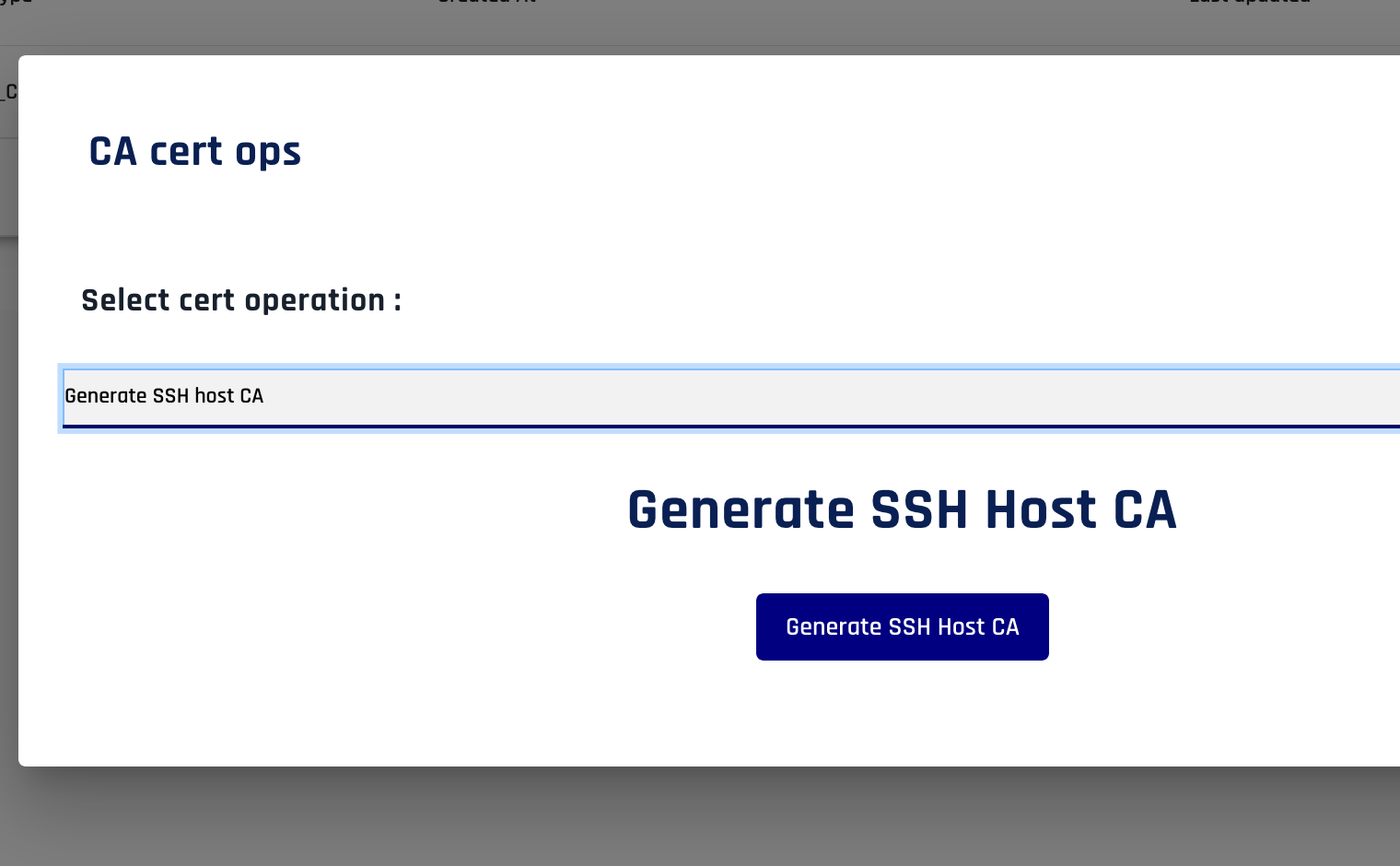
Task: Click the 'CA cert ops' dialog title
Action: click(x=194, y=152)
